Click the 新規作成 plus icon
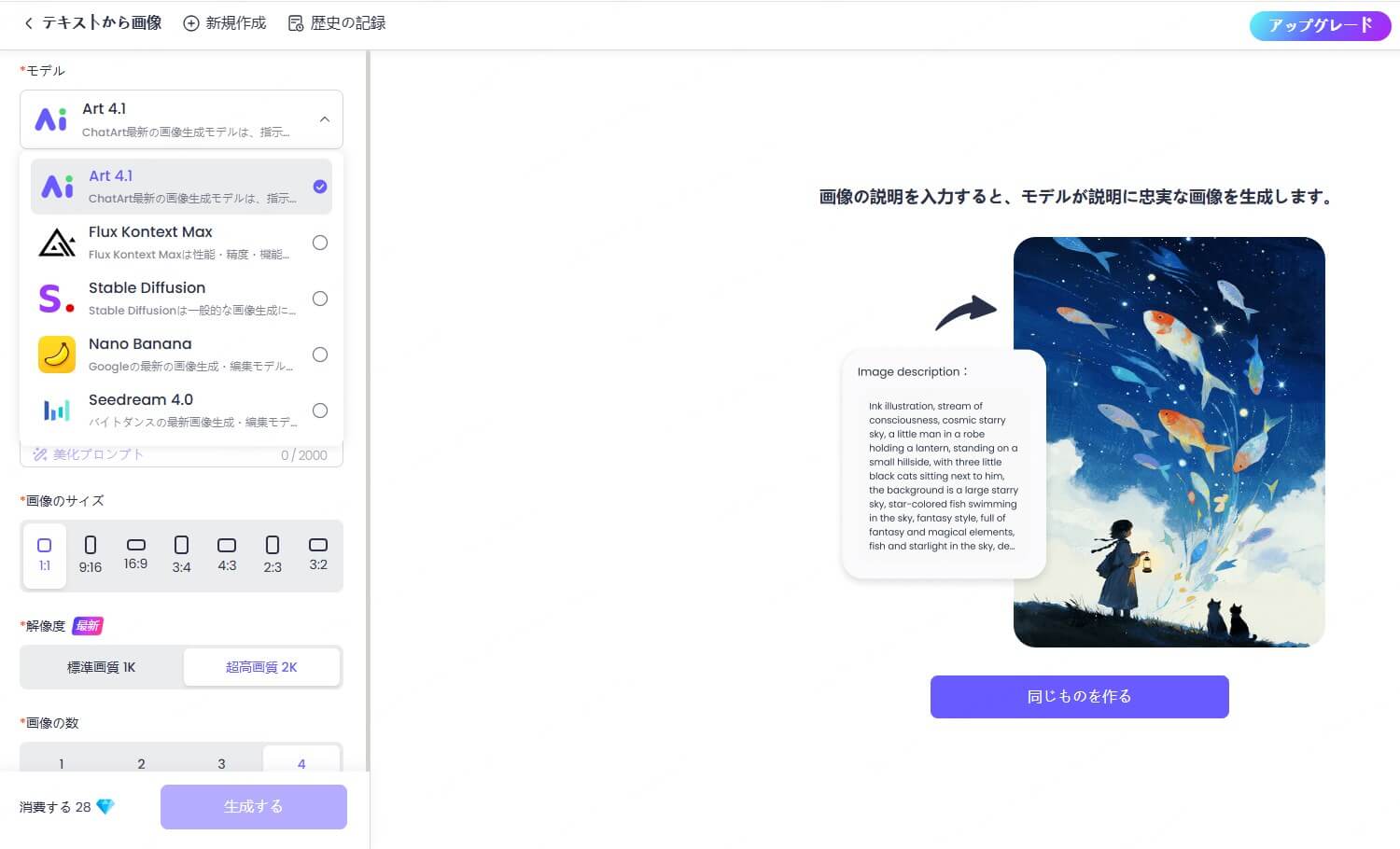The width and height of the screenshot is (1400, 849). (190, 22)
